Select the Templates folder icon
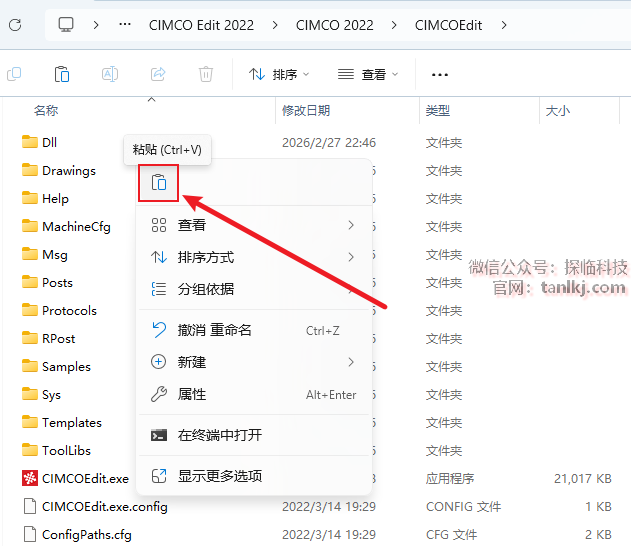The height and width of the screenshot is (546, 631). [x=29, y=422]
